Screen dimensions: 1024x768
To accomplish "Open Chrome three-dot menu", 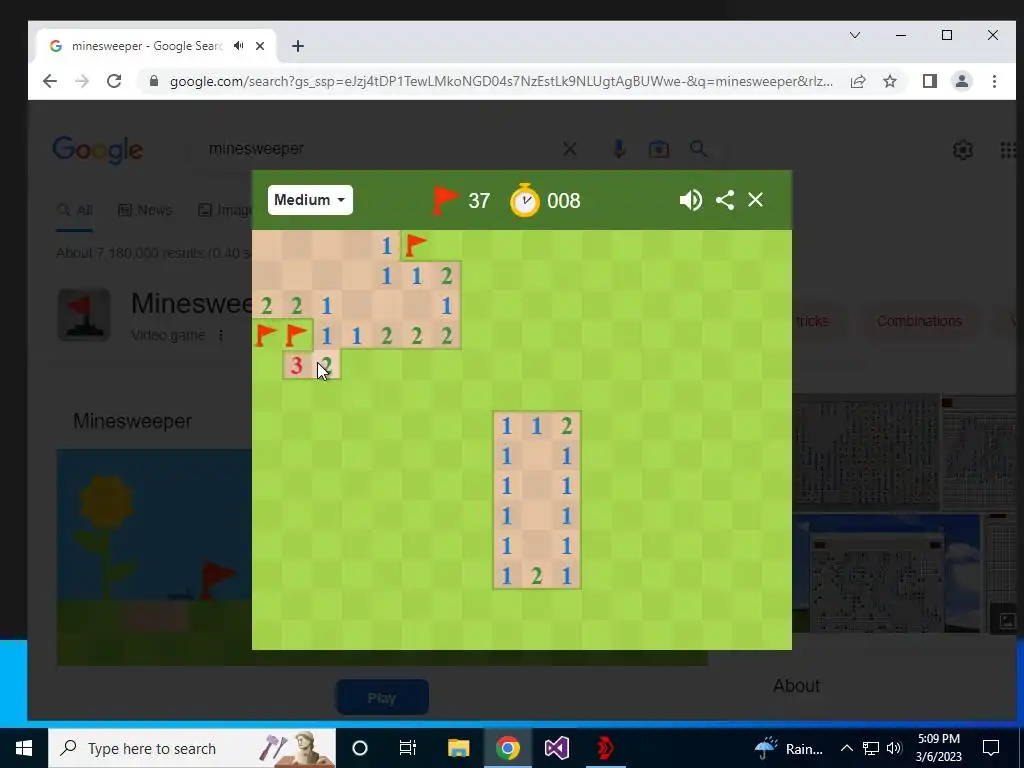I will [x=994, y=81].
